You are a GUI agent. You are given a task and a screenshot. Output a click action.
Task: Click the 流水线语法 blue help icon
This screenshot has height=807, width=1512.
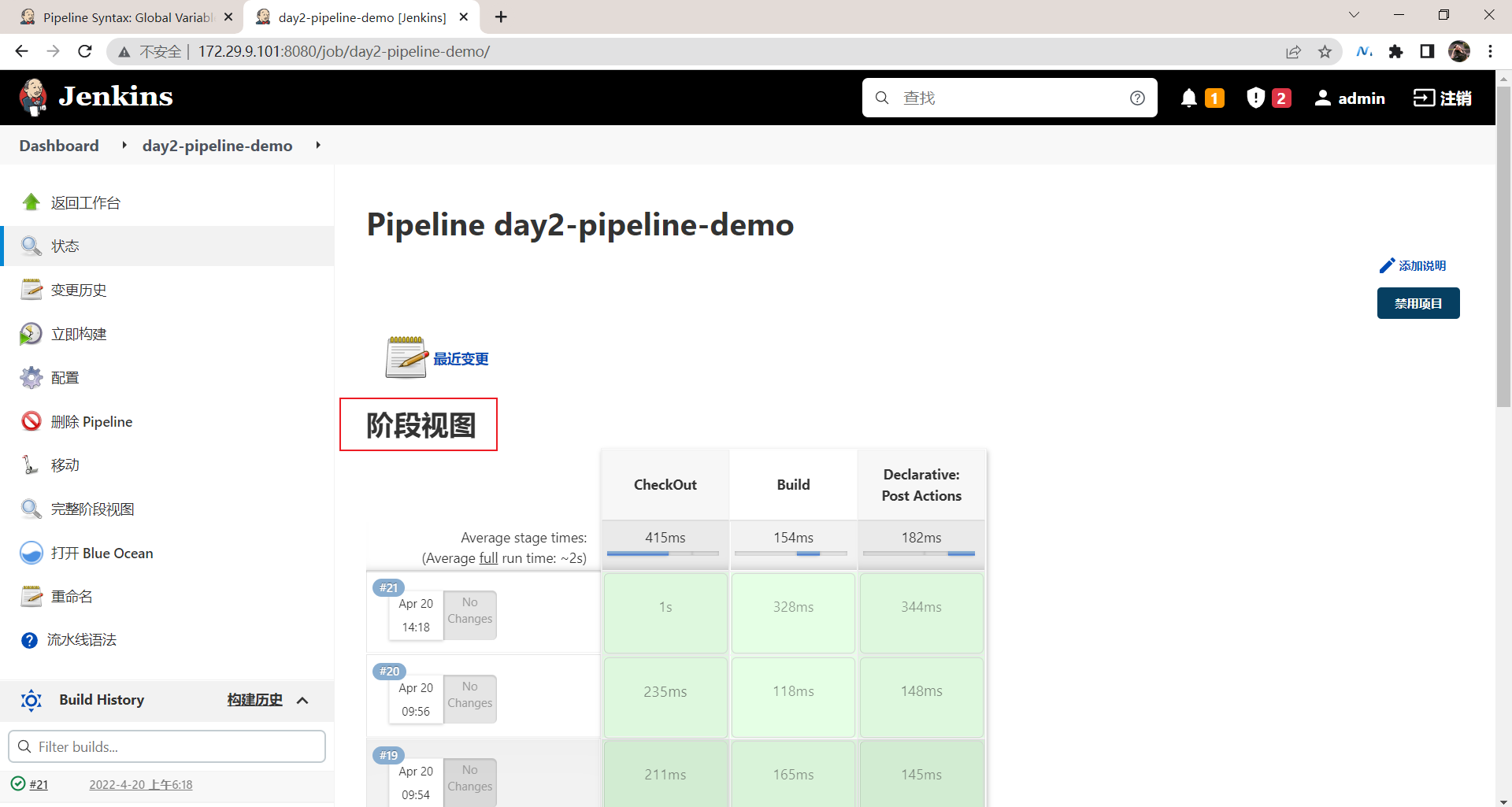(30, 640)
